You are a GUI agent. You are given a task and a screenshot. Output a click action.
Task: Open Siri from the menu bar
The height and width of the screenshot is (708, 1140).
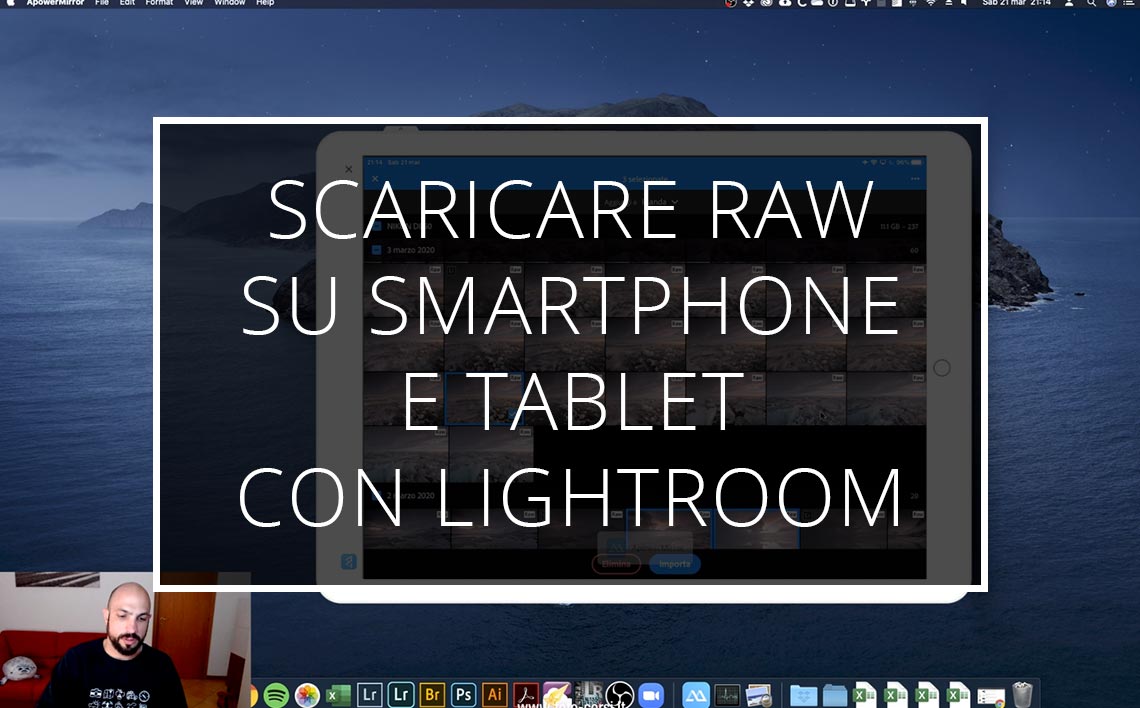coord(1111,3)
